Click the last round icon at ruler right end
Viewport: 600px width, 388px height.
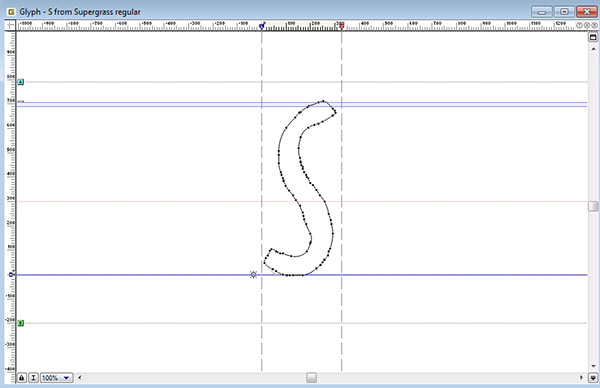point(594,25)
